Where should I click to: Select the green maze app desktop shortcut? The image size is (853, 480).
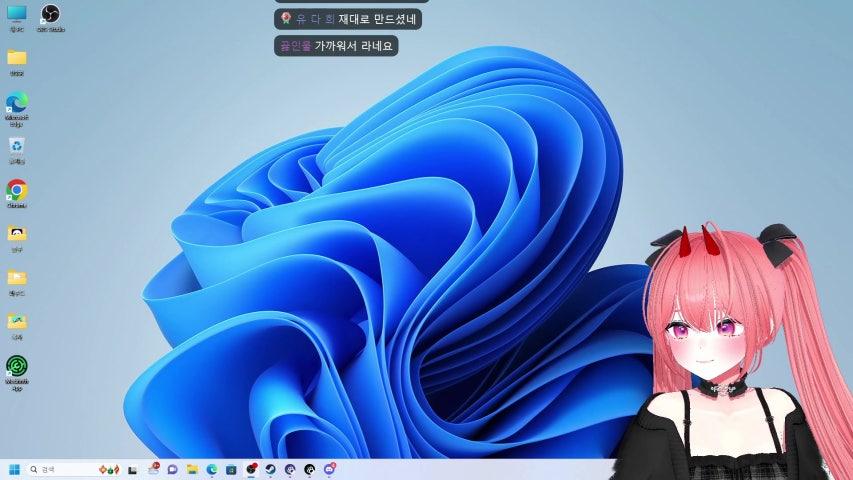point(17,366)
